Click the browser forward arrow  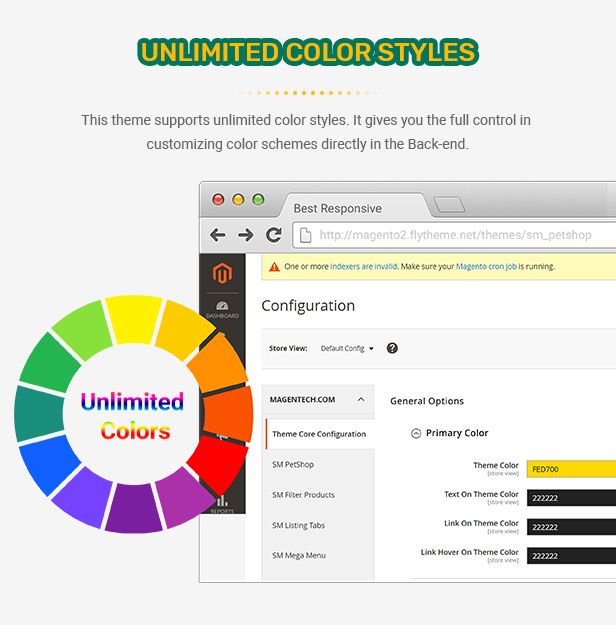coord(245,235)
